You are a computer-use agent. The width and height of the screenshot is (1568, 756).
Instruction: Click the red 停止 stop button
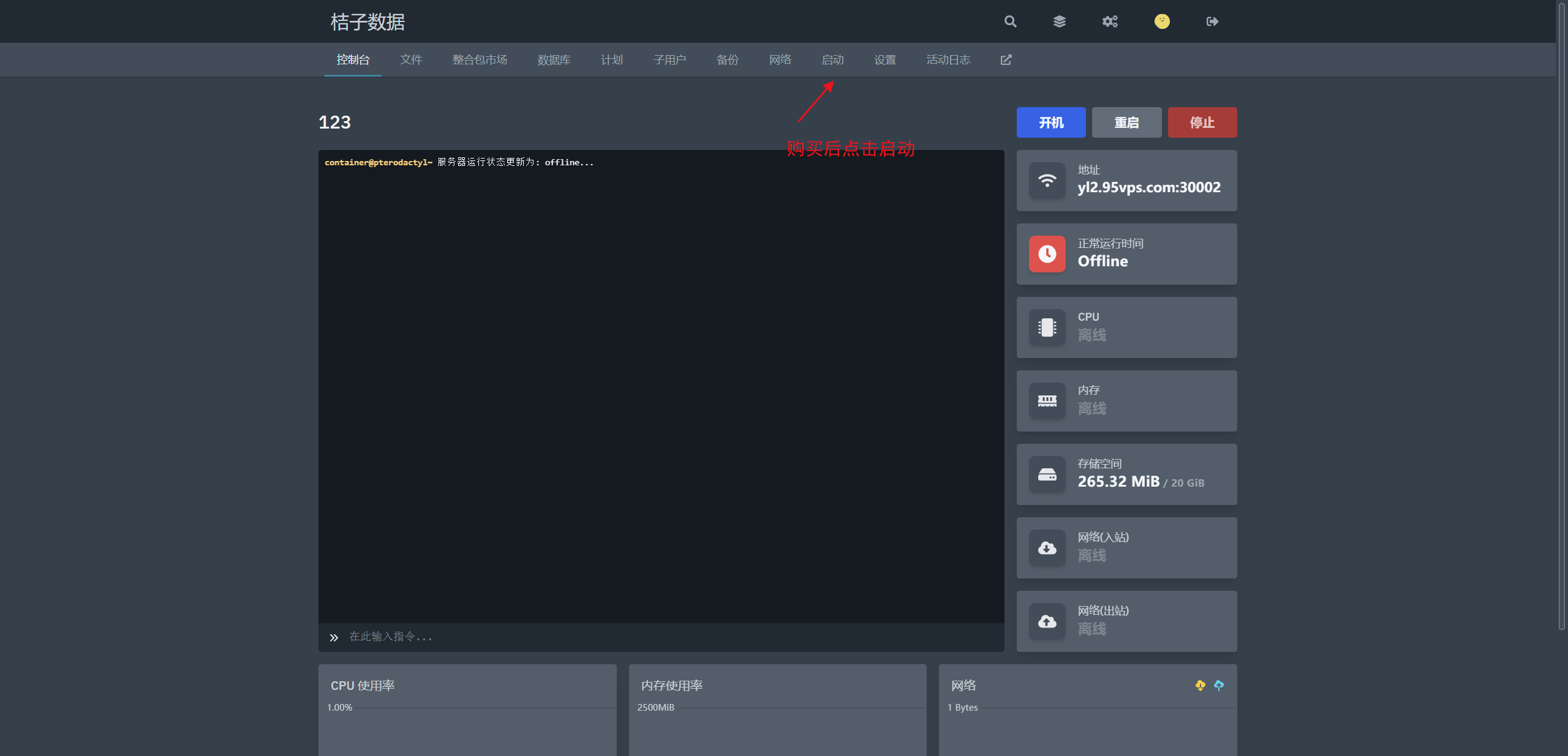coord(1202,122)
